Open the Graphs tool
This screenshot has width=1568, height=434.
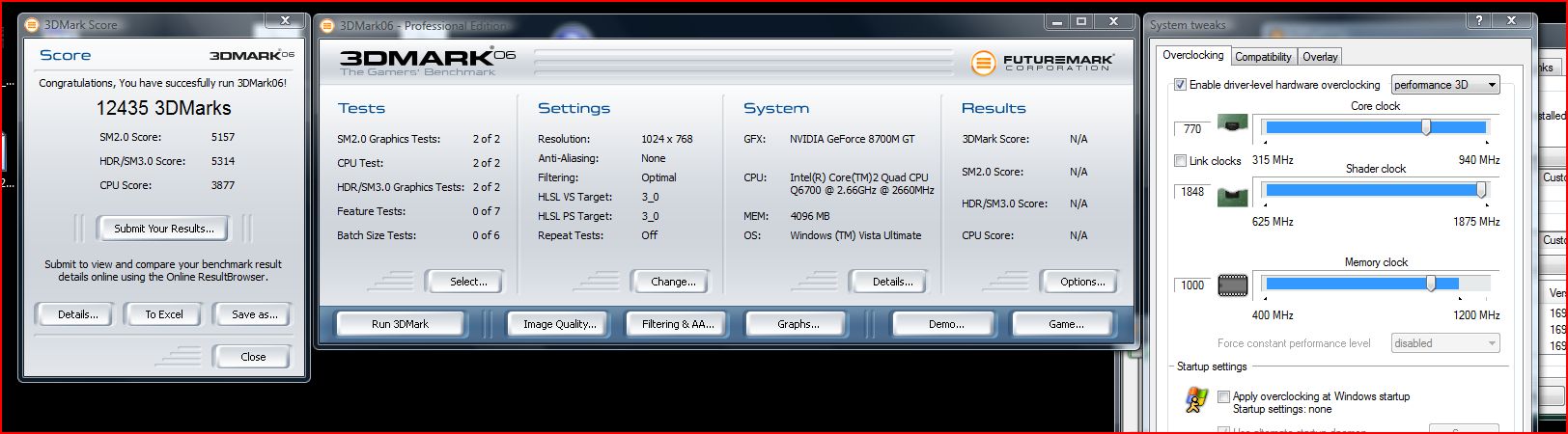point(798,324)
